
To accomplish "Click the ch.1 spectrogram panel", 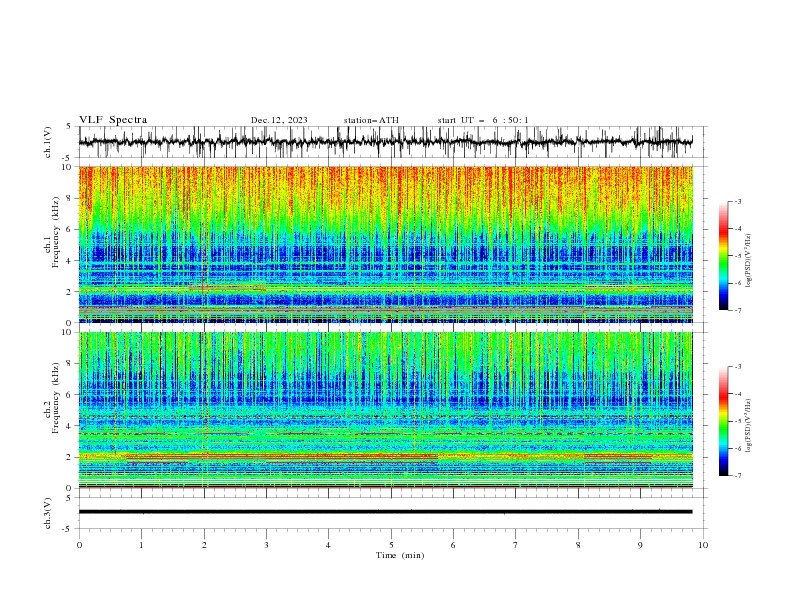I will (x=385, y=244).
